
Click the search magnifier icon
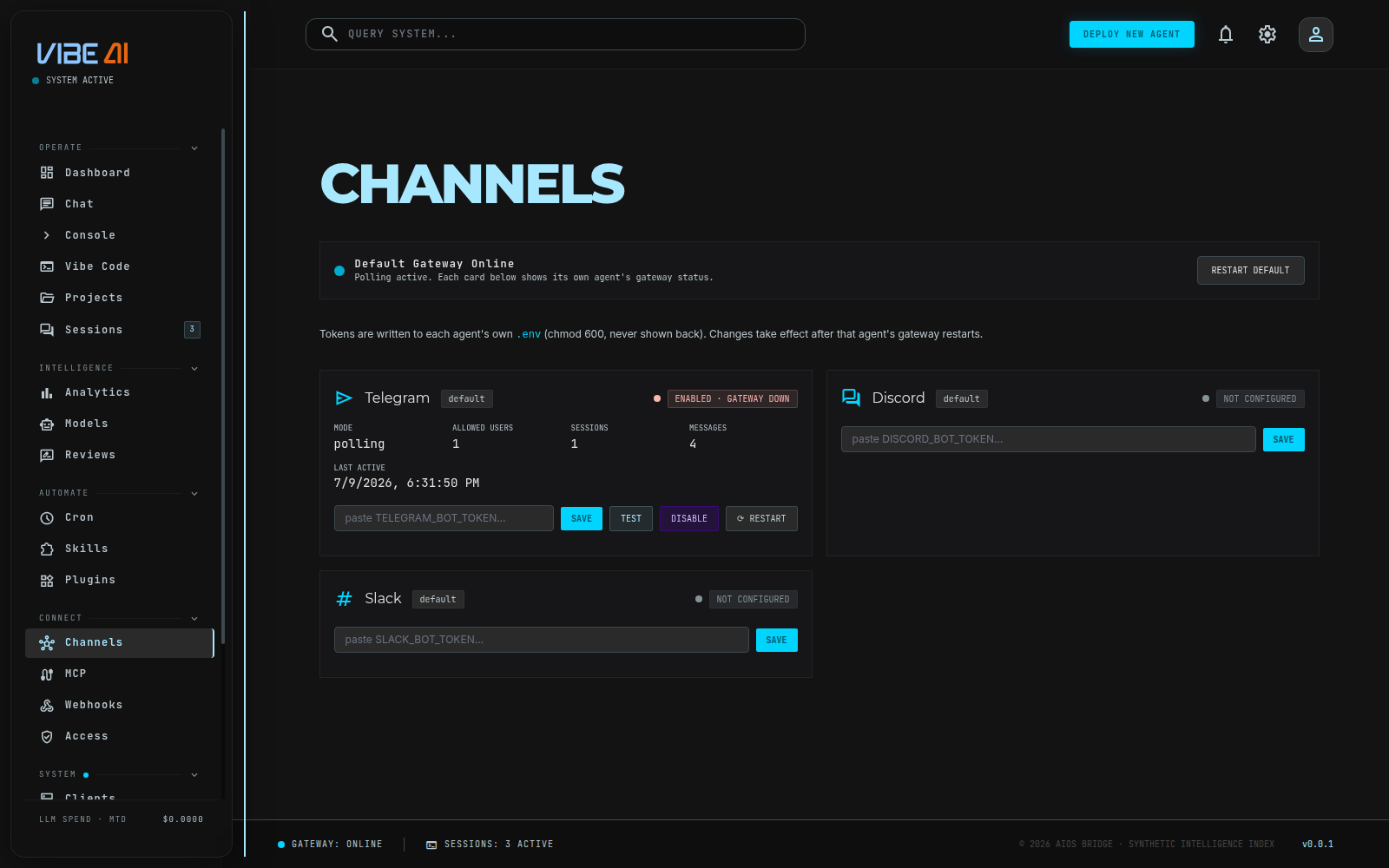[329, 34]
